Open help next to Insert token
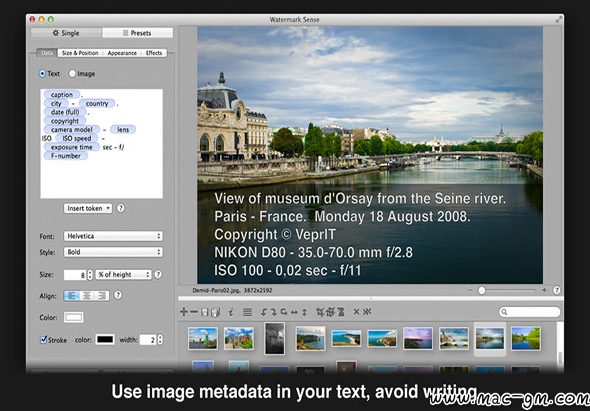Image resolution: width=590 pixels, height=411 pixels. pyautogui.click(x=120, y=208)
